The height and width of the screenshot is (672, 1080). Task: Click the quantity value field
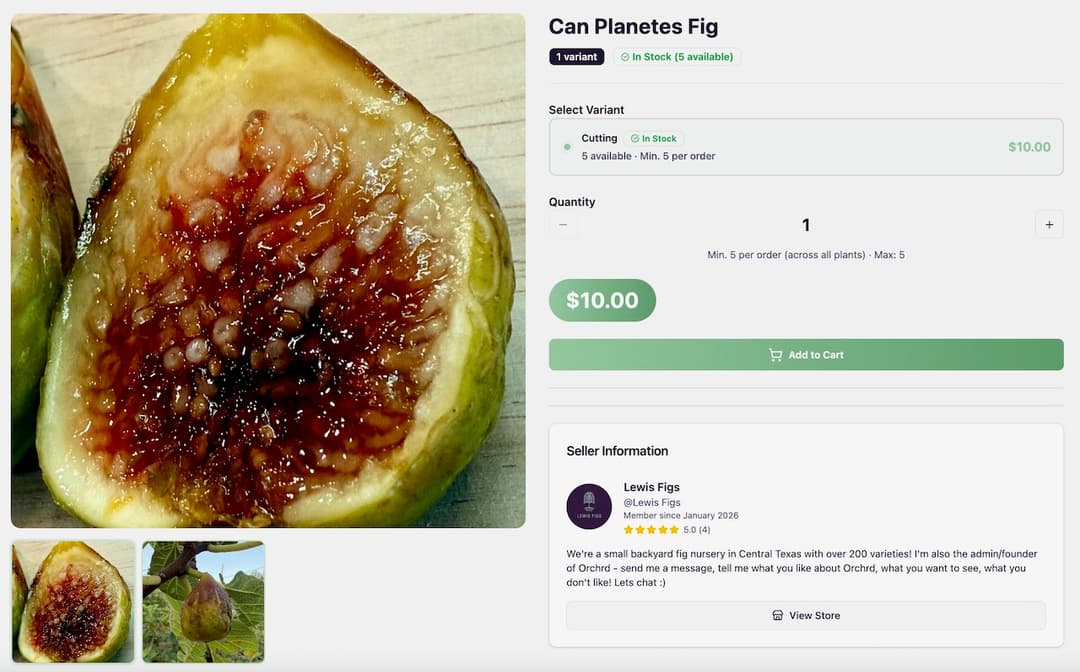(x=806, y=225)
